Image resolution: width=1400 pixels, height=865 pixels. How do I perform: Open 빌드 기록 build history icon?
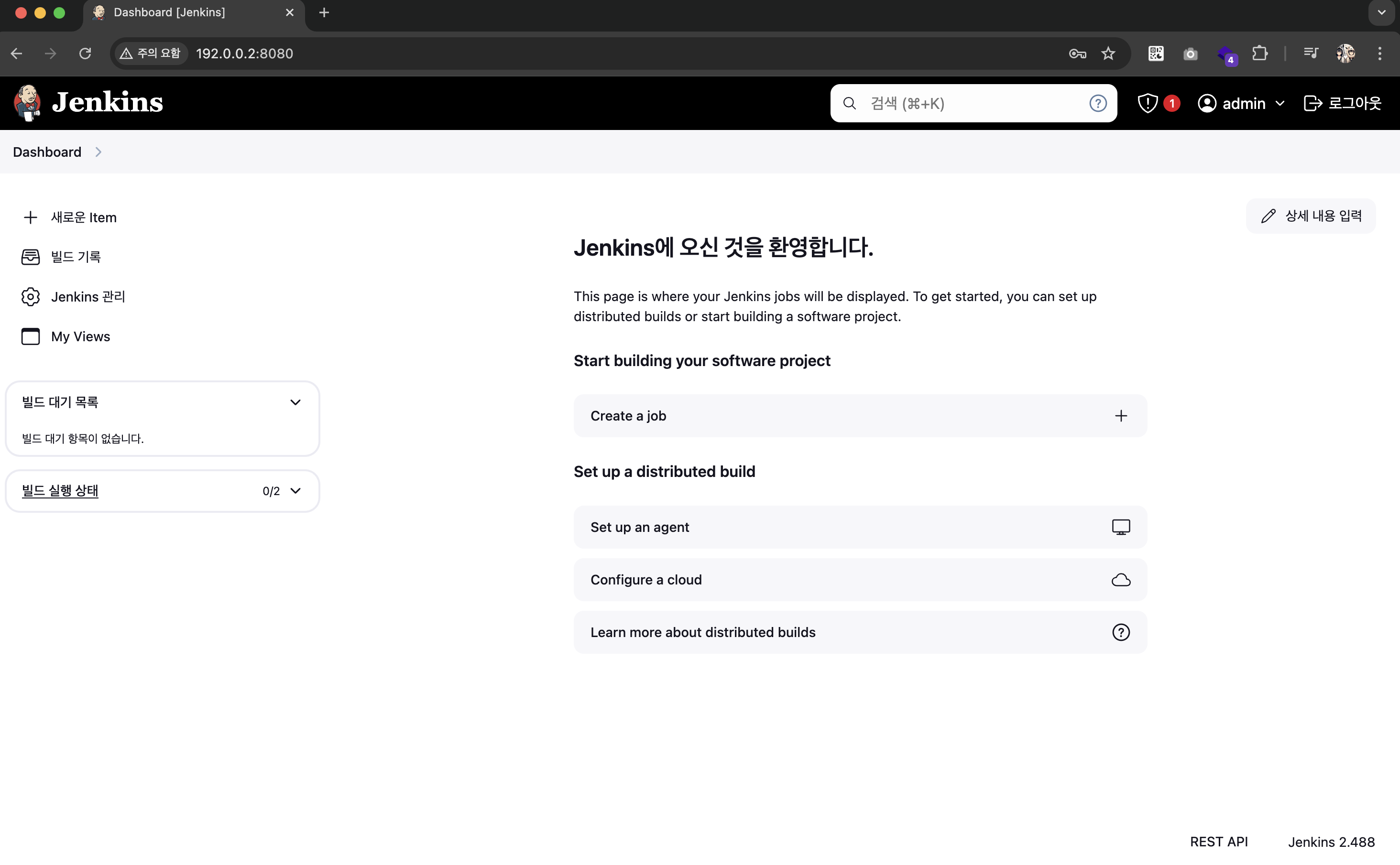click(x=30, y=257)
